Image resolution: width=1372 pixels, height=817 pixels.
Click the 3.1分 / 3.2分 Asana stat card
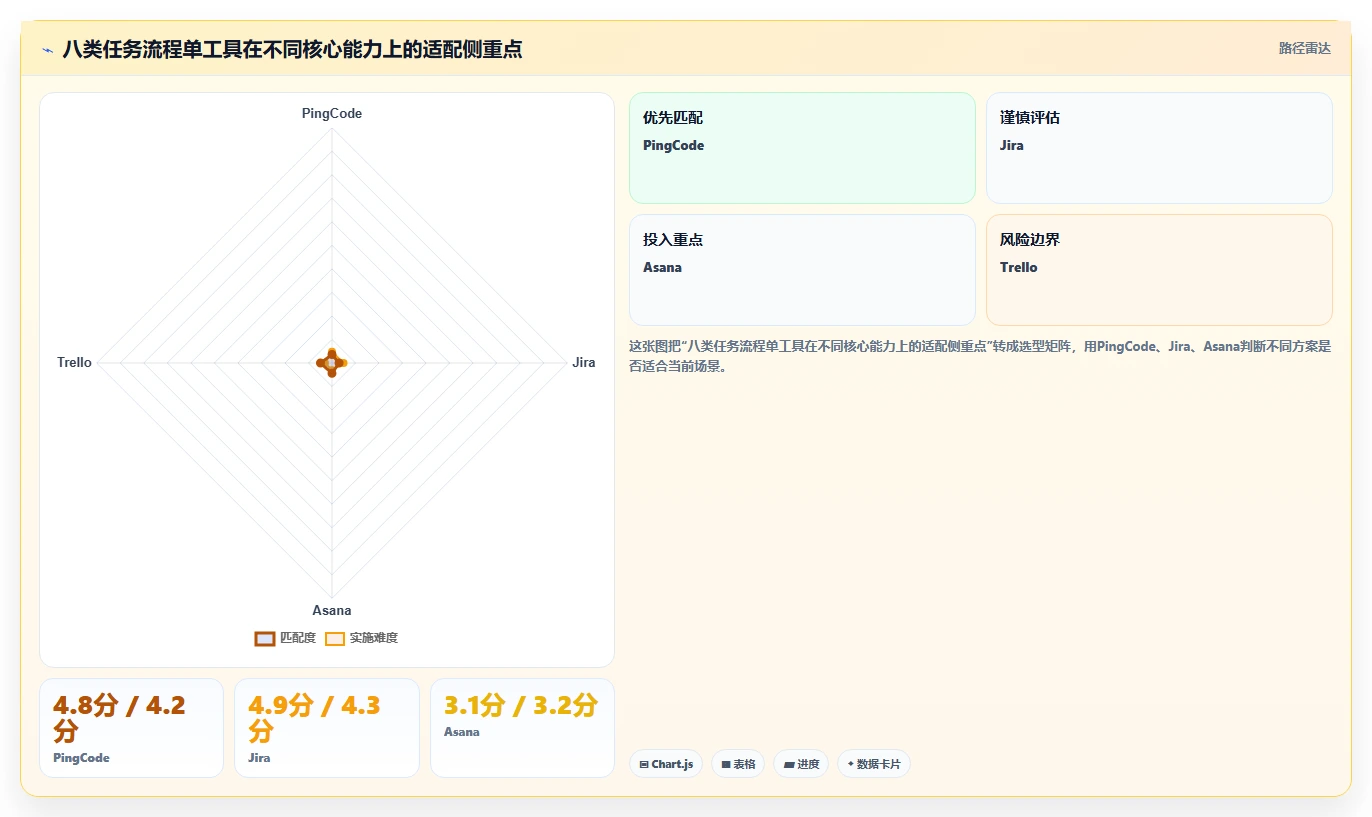522,728
